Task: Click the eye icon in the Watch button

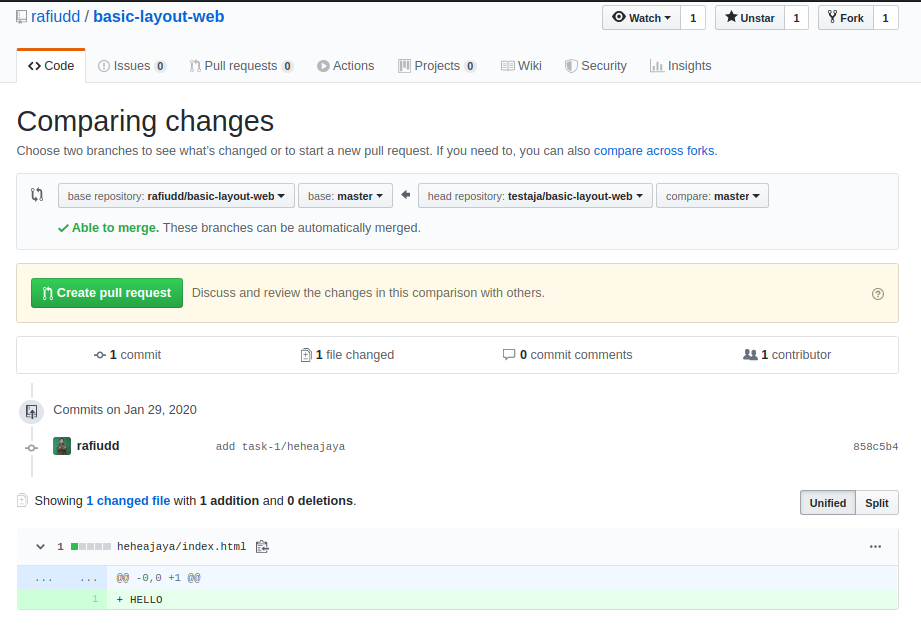Action: [x=619, y=17]
